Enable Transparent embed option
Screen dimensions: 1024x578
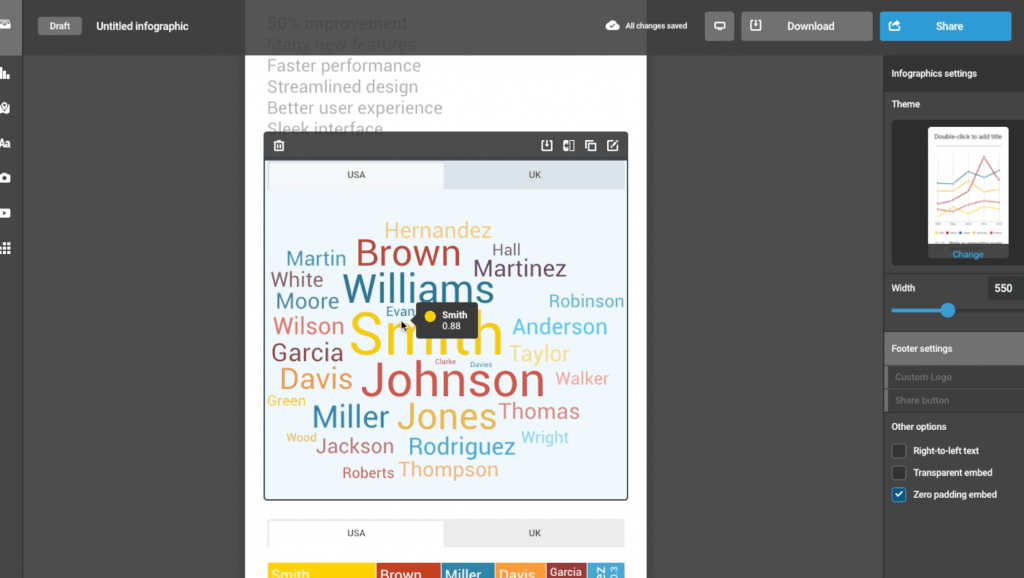click(898, 472)
